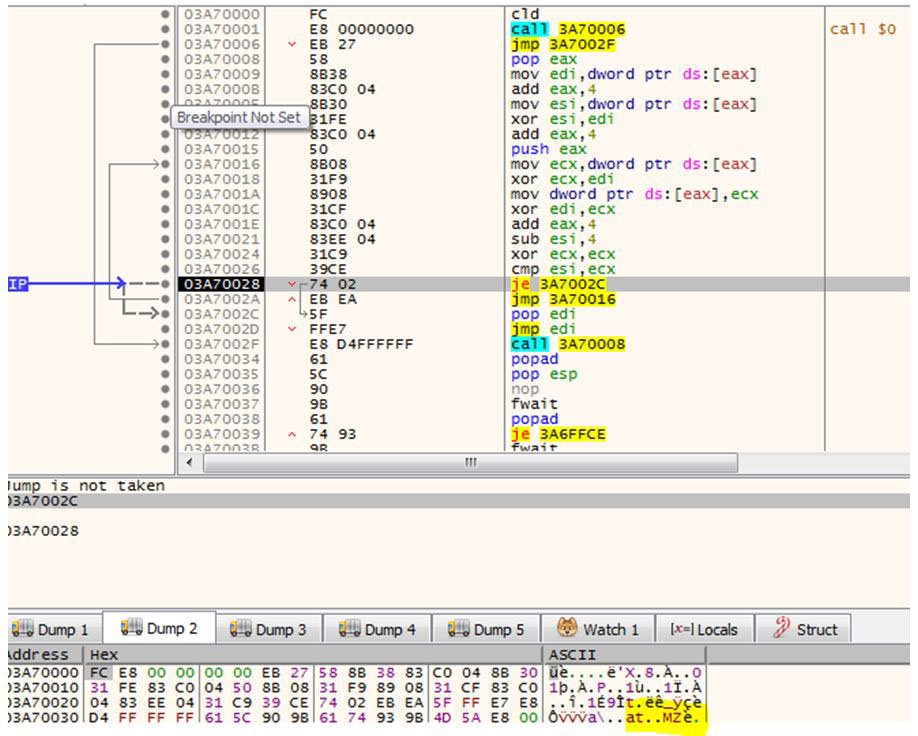Click the Dump 1 tab icon
This screenshot has width=918, height=736.
click(22, 629)
